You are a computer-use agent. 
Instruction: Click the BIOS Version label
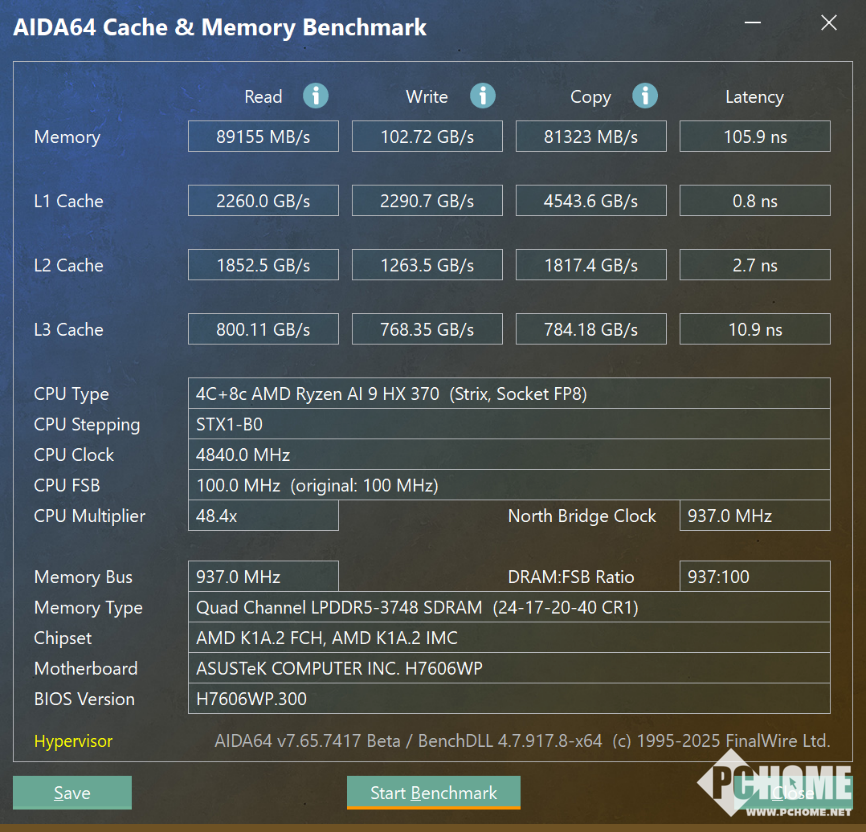pos(84,699)
